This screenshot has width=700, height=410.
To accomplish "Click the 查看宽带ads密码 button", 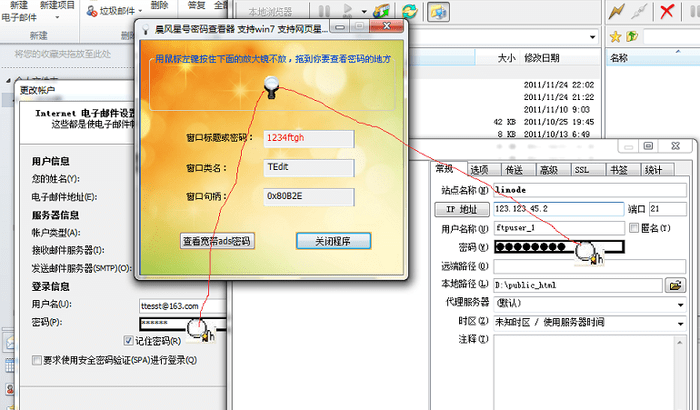I will click(217, 241).
